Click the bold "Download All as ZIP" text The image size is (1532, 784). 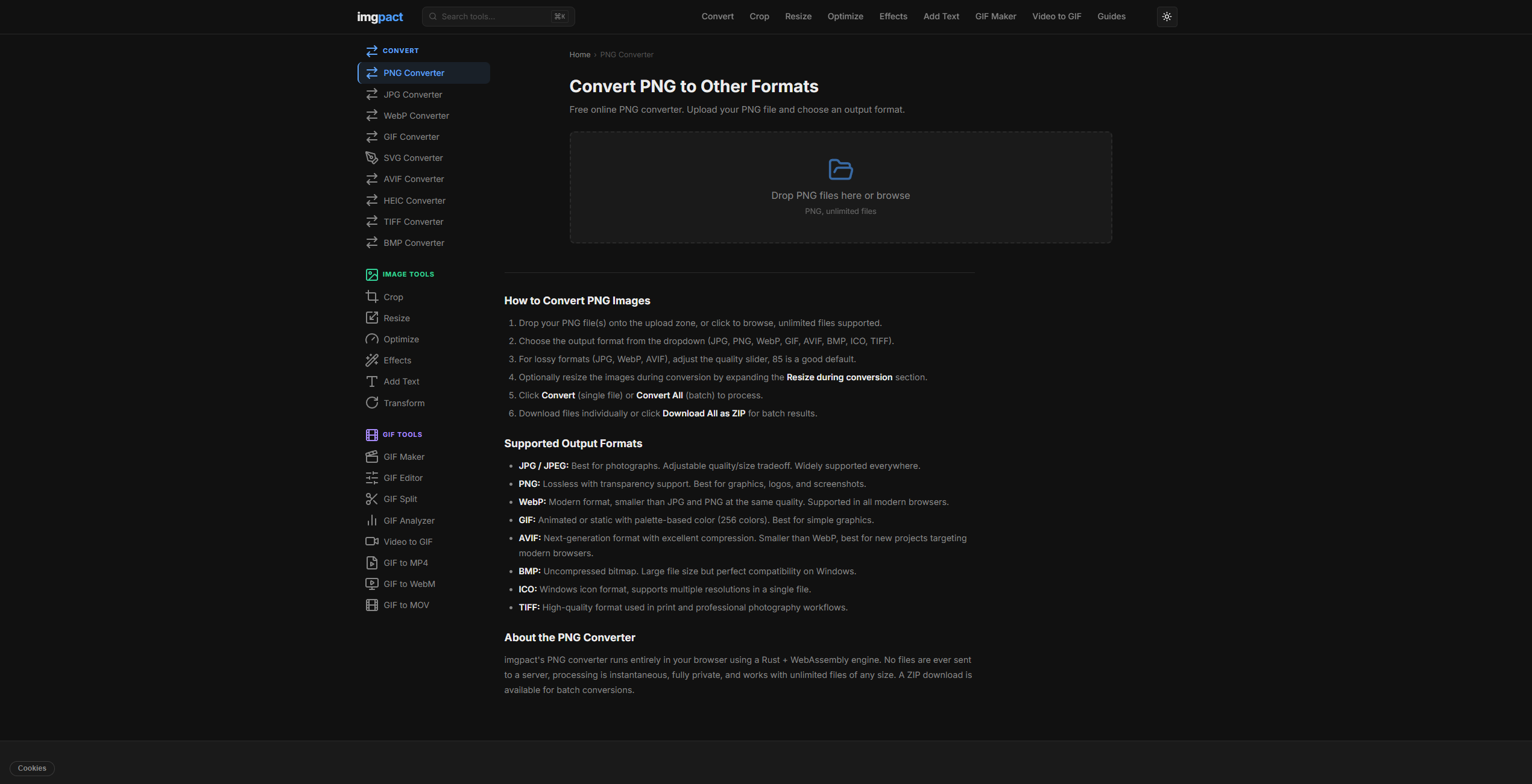pos(704,413)
